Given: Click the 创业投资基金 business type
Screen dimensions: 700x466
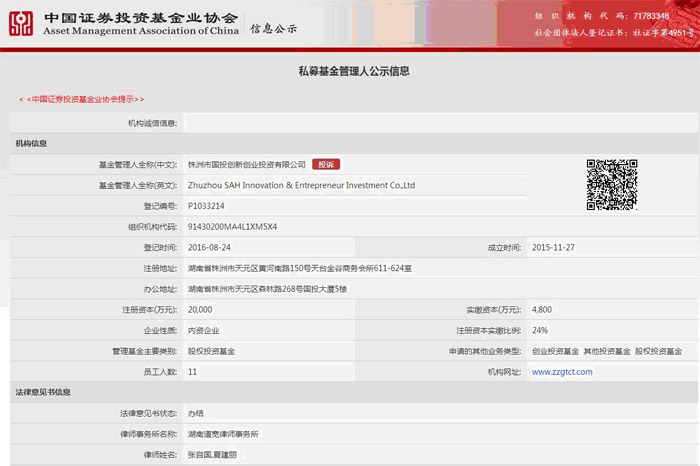Looking at the screenshot, I should click(x=555, y=351).
